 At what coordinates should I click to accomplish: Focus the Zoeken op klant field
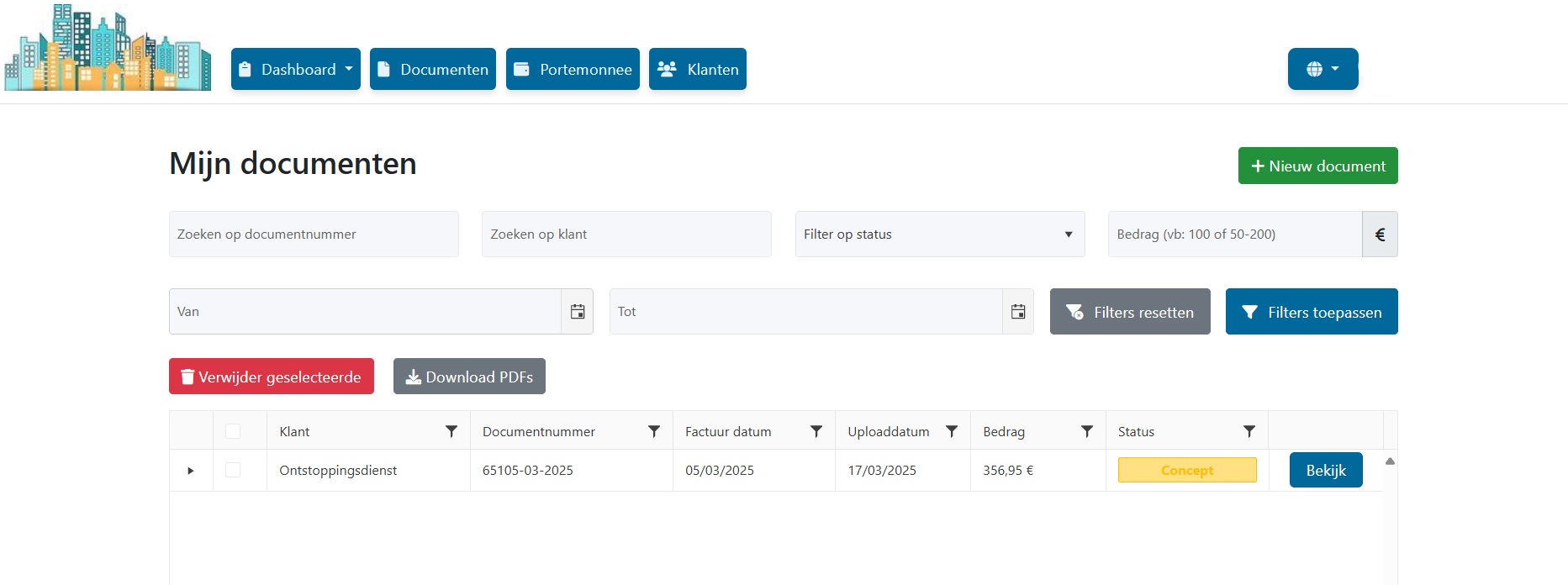(x=626, y=235)
